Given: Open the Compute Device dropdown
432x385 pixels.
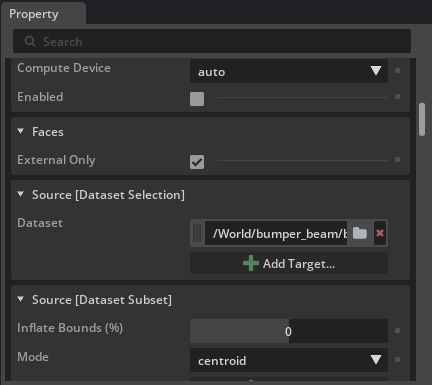Looking at the screenshot, I should coord(289,71).
